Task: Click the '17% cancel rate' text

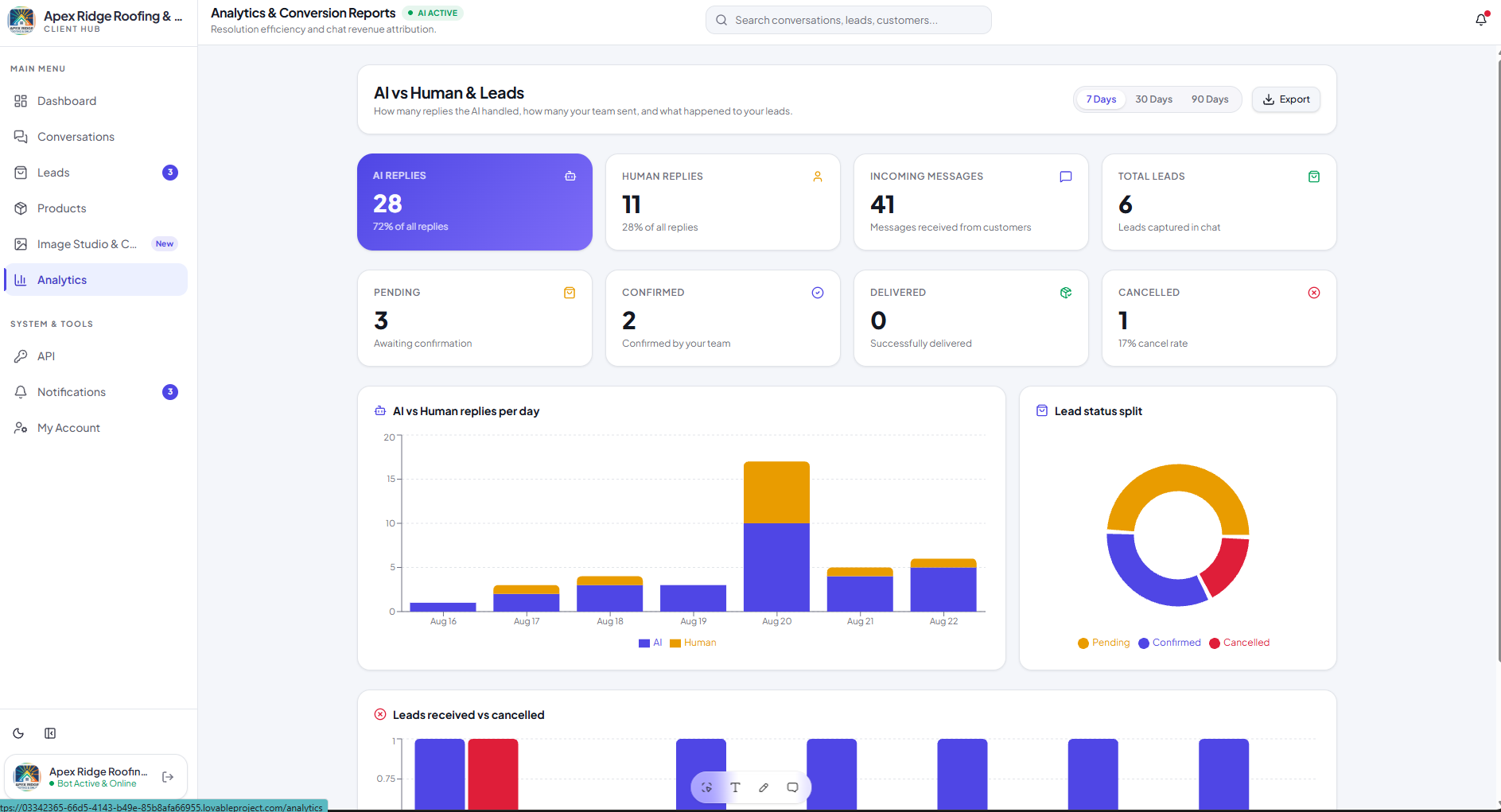Action: point(1153,344)
